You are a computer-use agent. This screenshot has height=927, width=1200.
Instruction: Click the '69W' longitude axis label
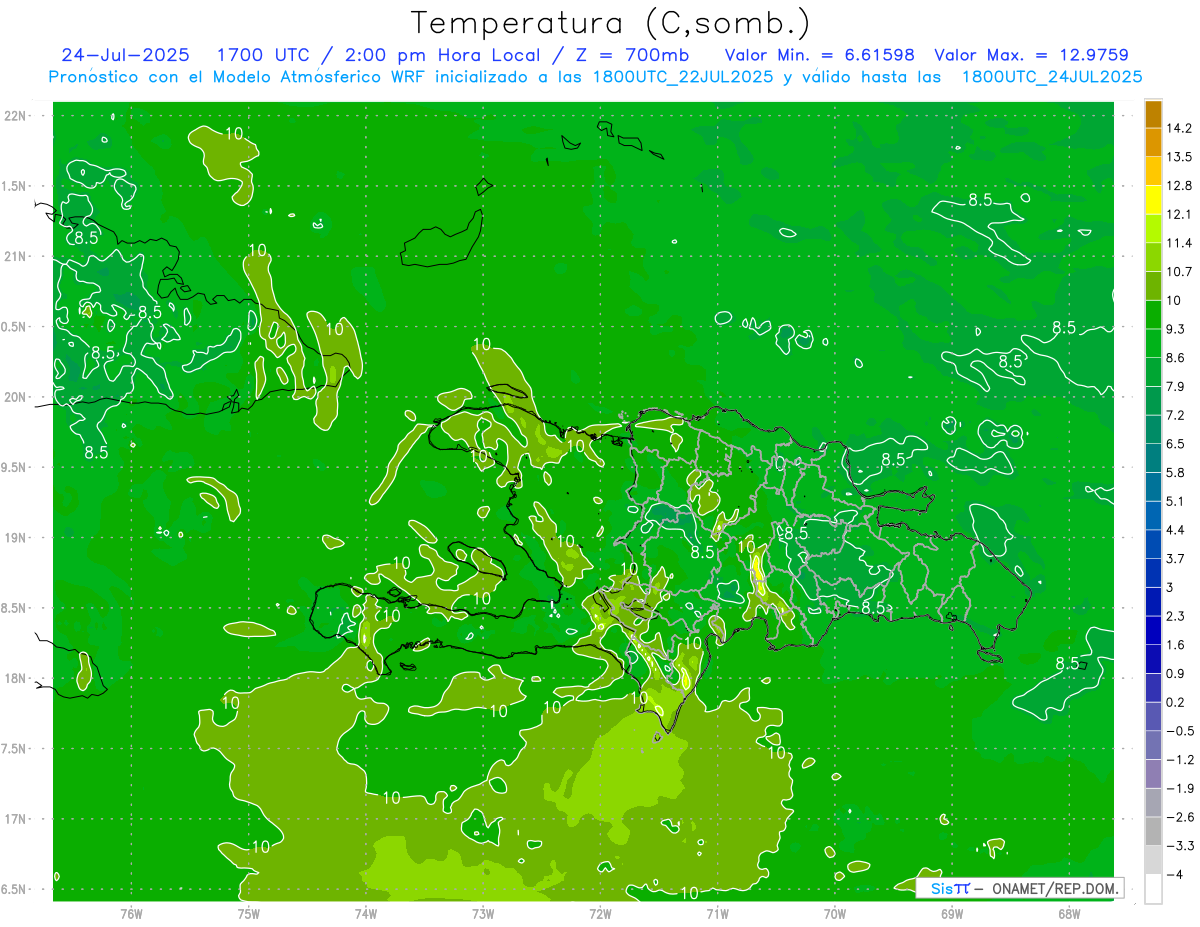coord(951,914)
